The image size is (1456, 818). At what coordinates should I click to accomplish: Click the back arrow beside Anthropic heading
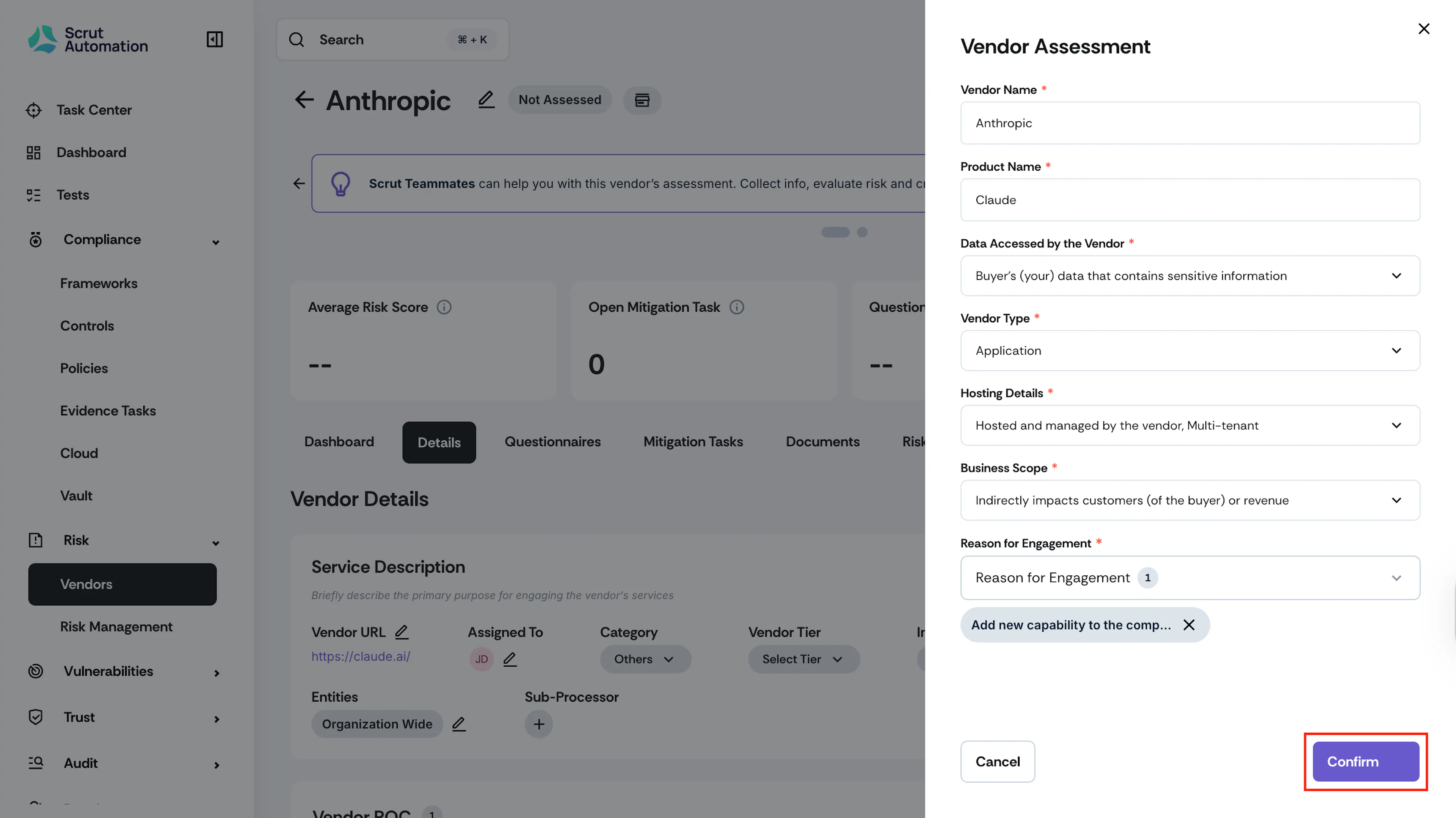[x=304, y=100]
